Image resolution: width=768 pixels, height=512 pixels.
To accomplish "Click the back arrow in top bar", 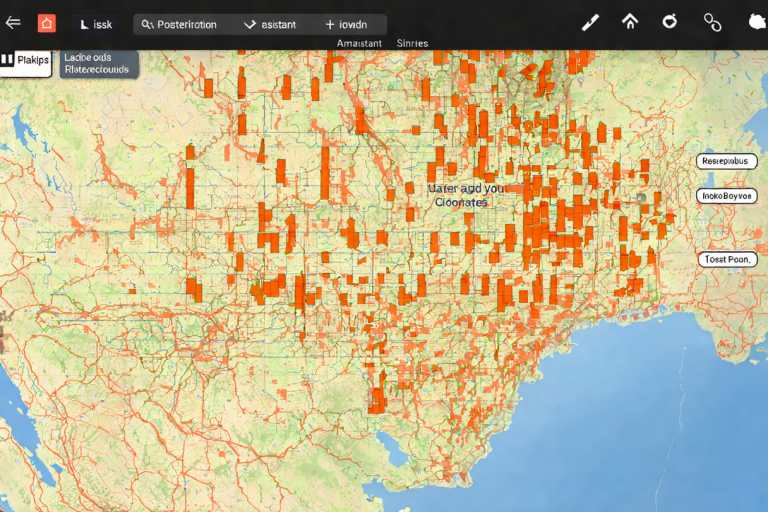I will point(13,23).
